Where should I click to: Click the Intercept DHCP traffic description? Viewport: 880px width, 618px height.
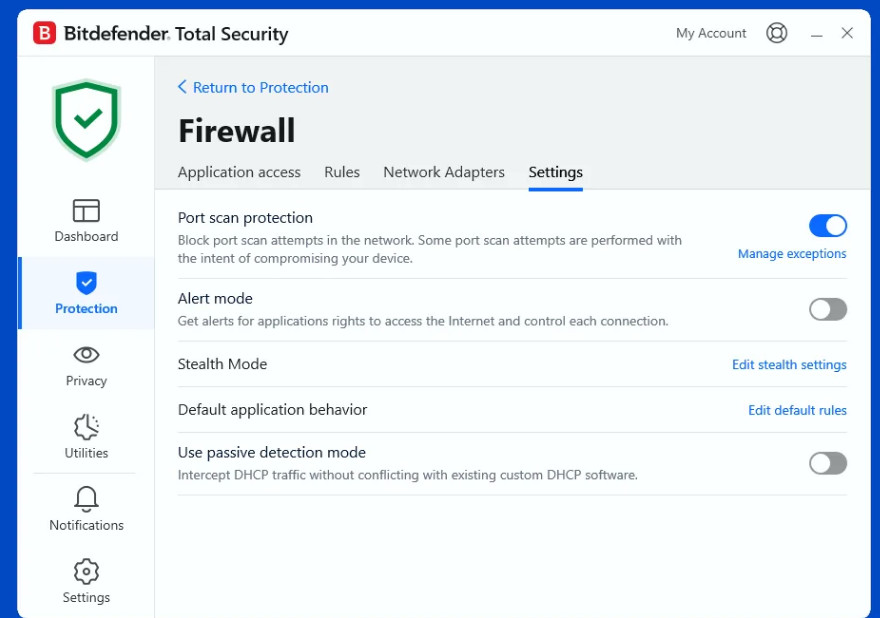tap(407, 475)
